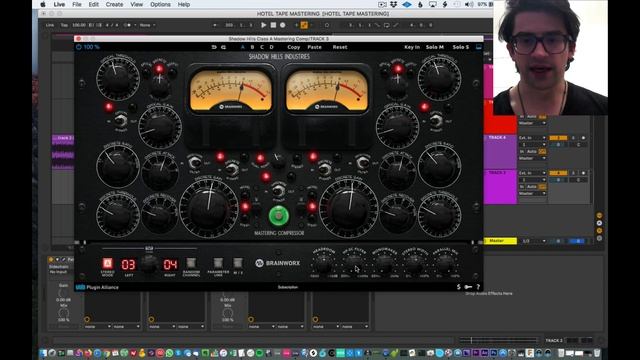Toggle Solo S in plugin toolbar
640x360 pixels.
coord(460,47)
